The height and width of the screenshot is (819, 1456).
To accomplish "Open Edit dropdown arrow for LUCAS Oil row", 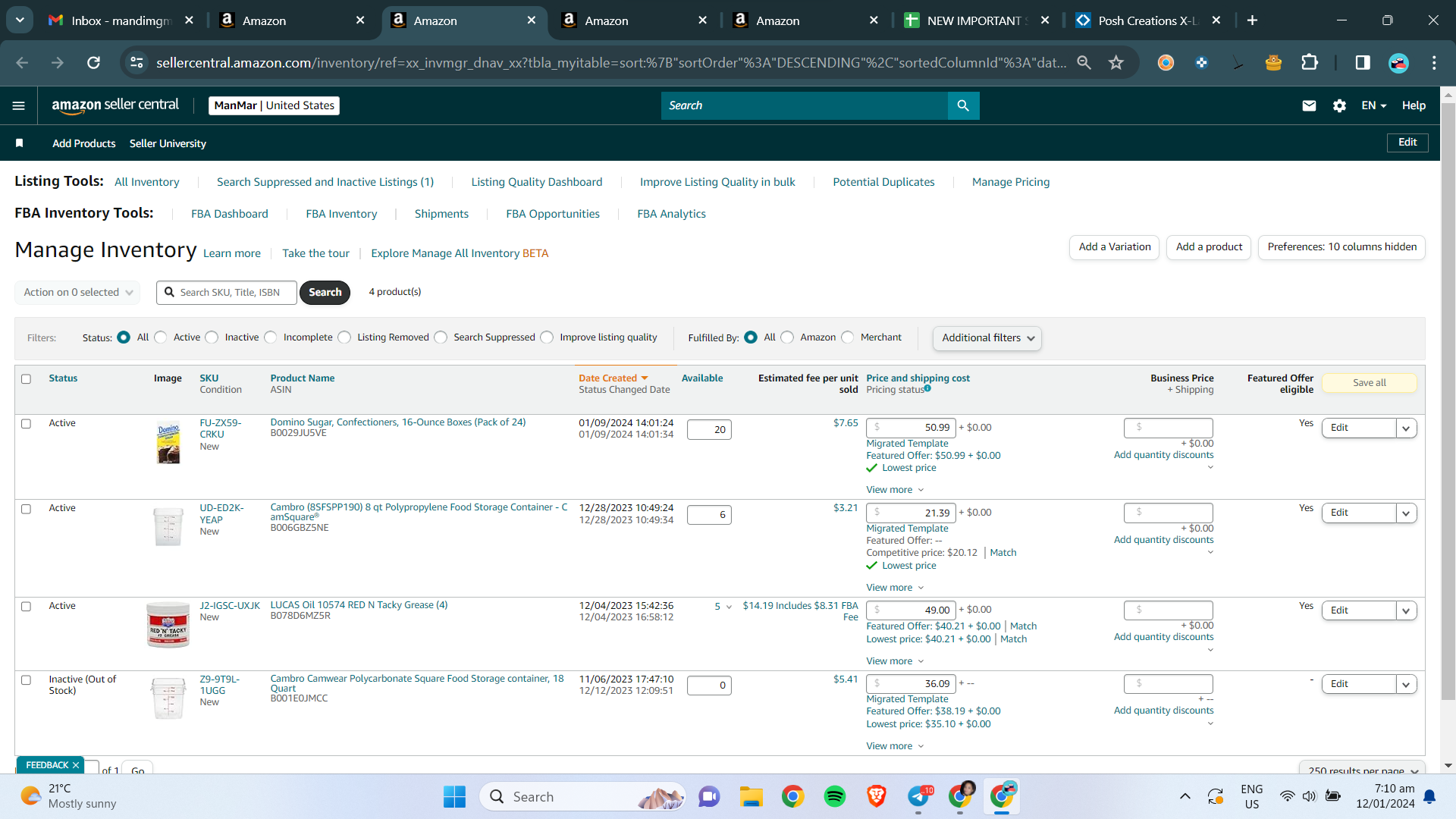I will point(1406,611).
